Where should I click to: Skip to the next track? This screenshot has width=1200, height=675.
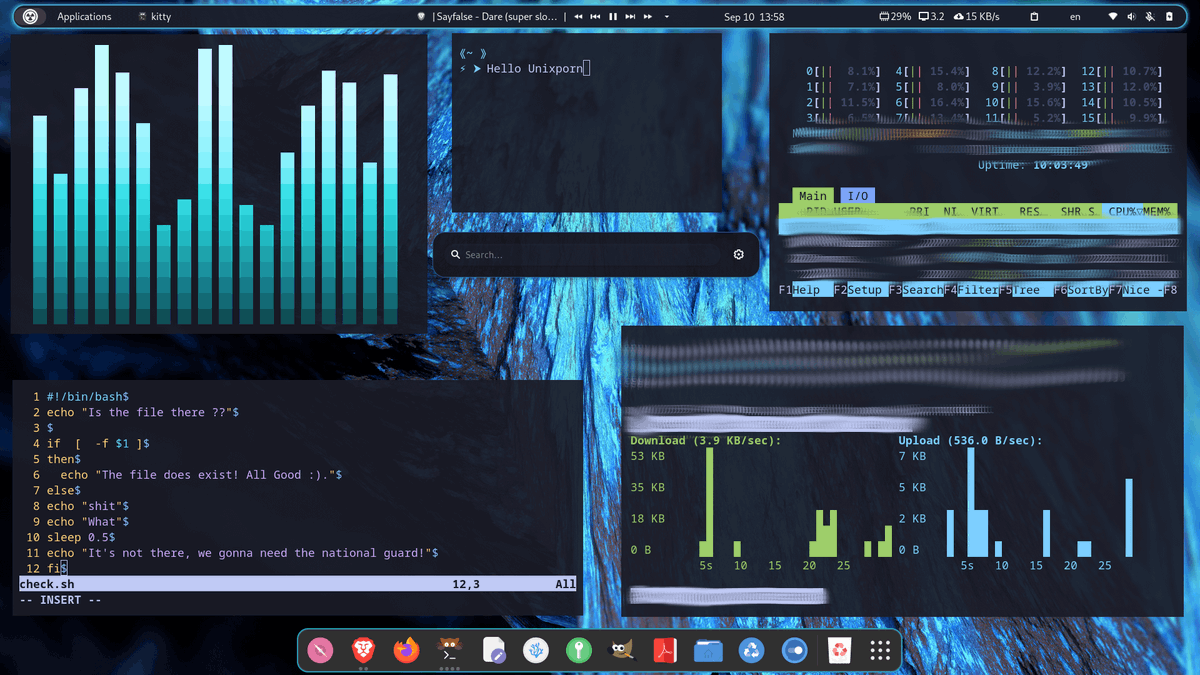pyautogui.click(x=630, y=17)
